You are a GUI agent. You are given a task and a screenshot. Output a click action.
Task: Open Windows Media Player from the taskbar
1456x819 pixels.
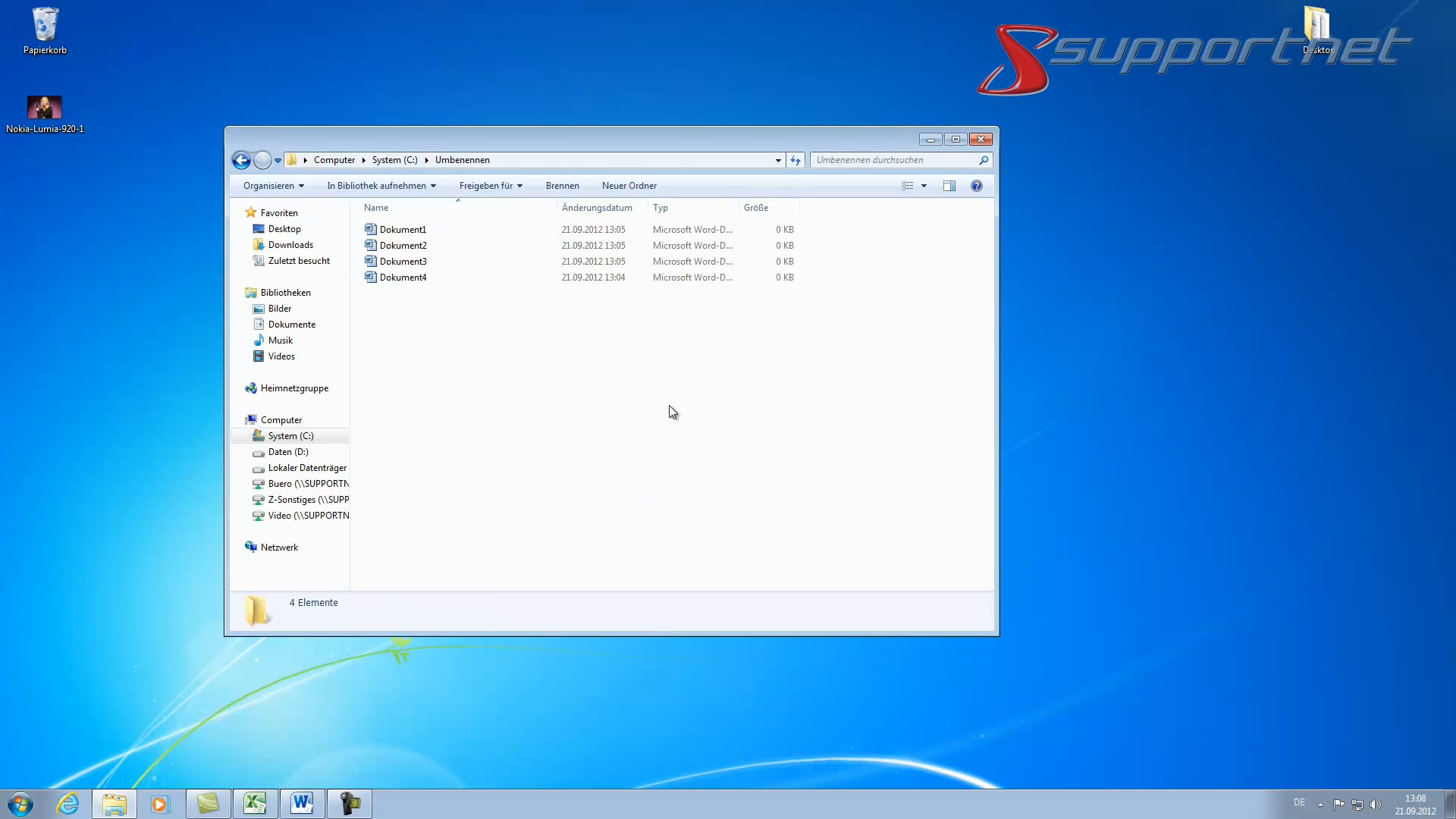click(x=160, y=803)
